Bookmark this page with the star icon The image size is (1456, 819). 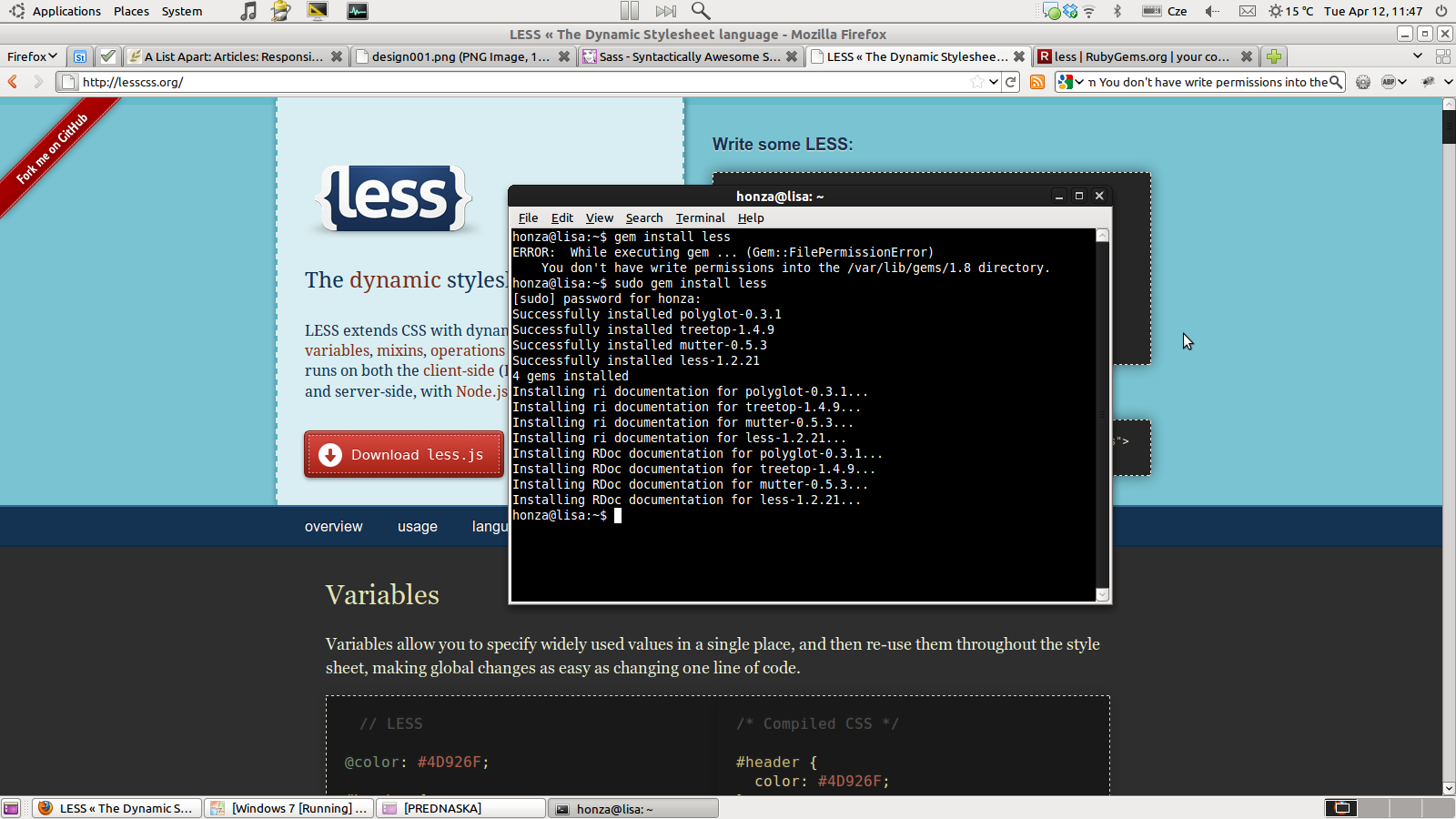pos(977,82)
